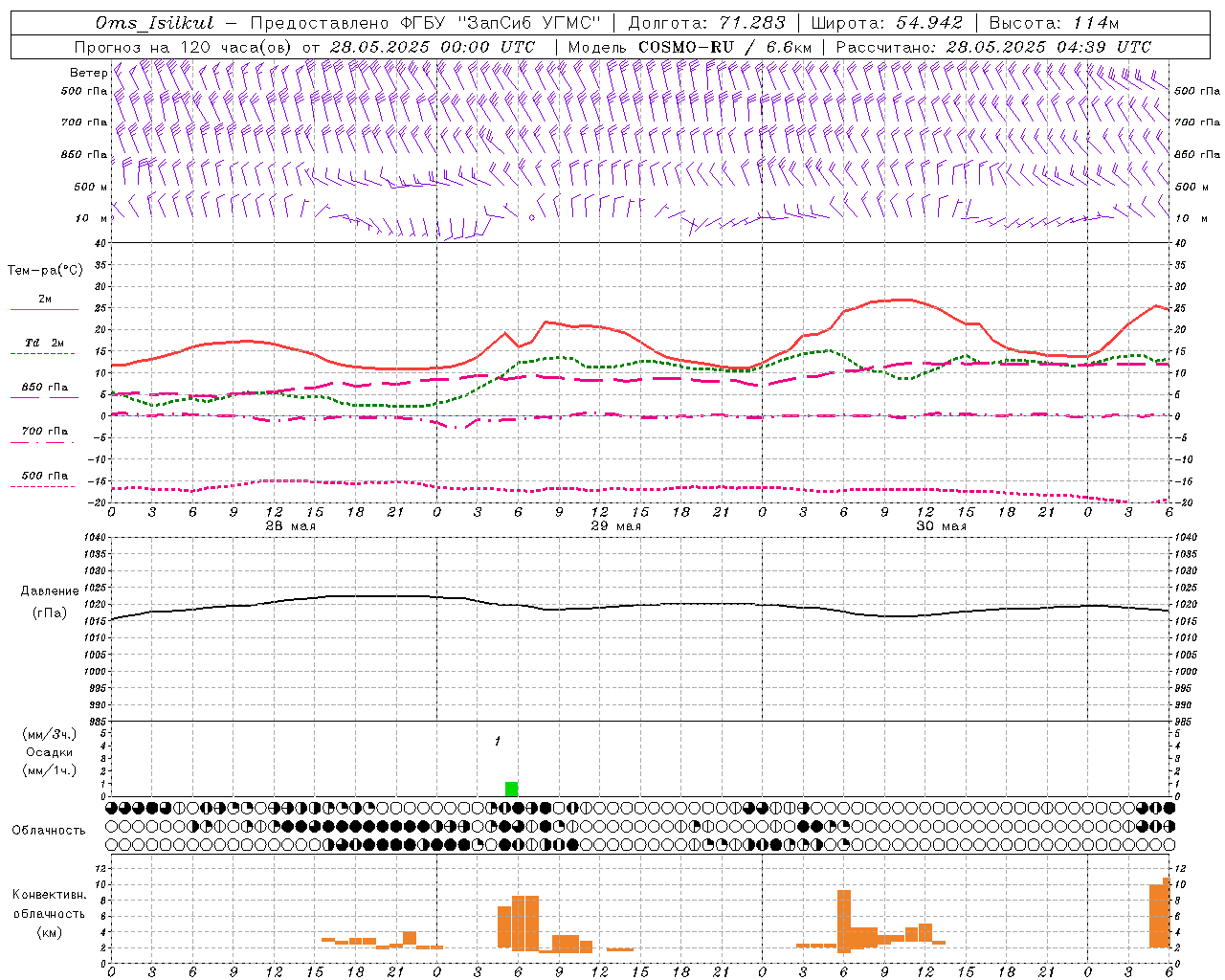Select the 700 гПа temperature legend entry

pos(45,432)
